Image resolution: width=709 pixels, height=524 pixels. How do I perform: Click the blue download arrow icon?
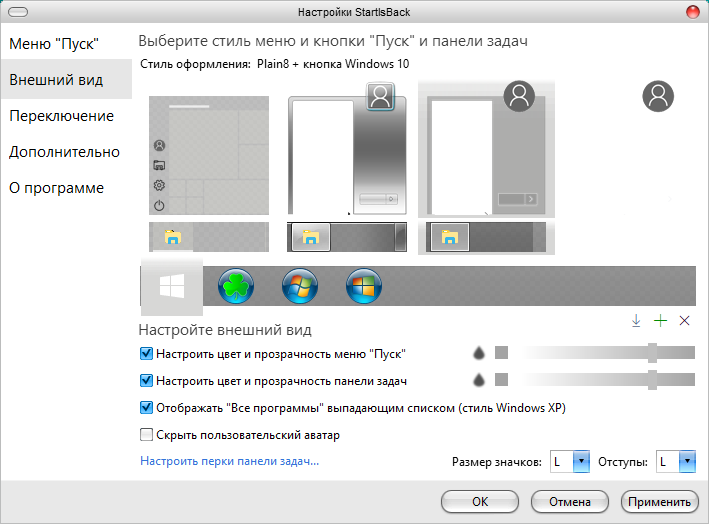tap(635, 321)
